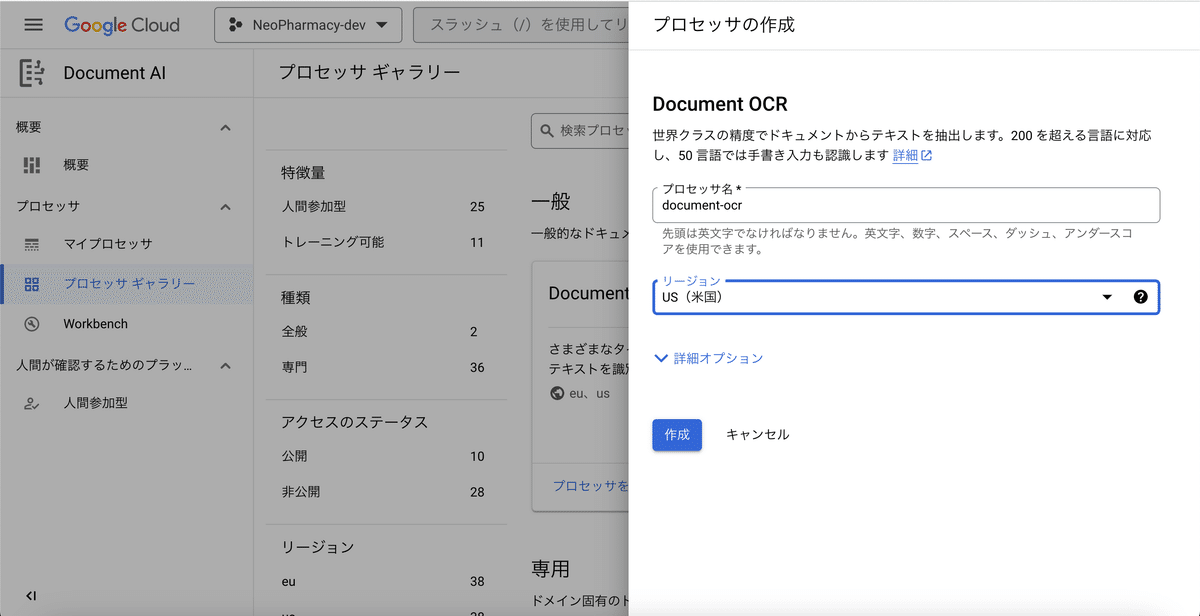Open the NeoPharmacy-dev project selector
1200x616 pixels.
308,25
